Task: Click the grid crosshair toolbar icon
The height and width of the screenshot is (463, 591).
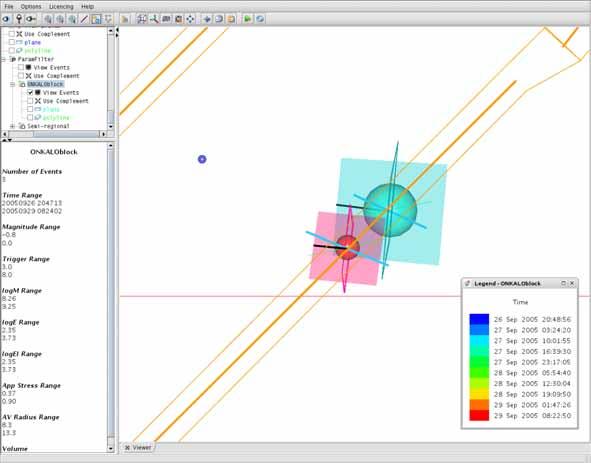Action: (x=142, y=18)
